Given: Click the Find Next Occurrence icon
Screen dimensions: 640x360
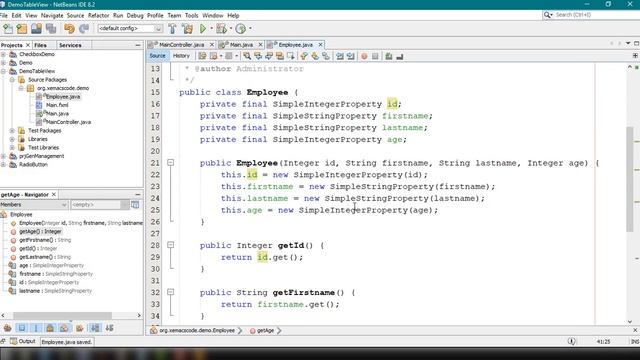Looking at the screenshot, I should 269,56.
